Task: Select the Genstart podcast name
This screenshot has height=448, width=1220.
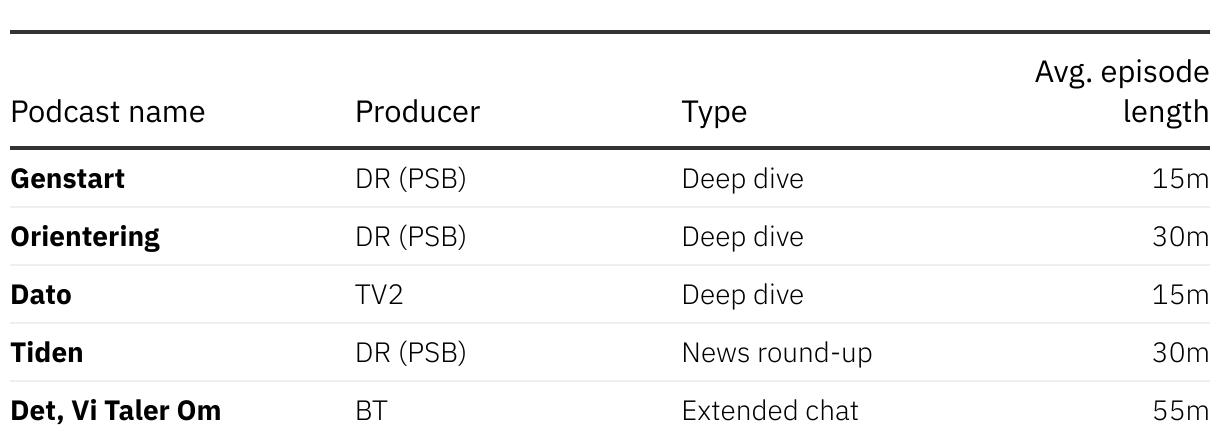Action: click(x=68, y=179)
